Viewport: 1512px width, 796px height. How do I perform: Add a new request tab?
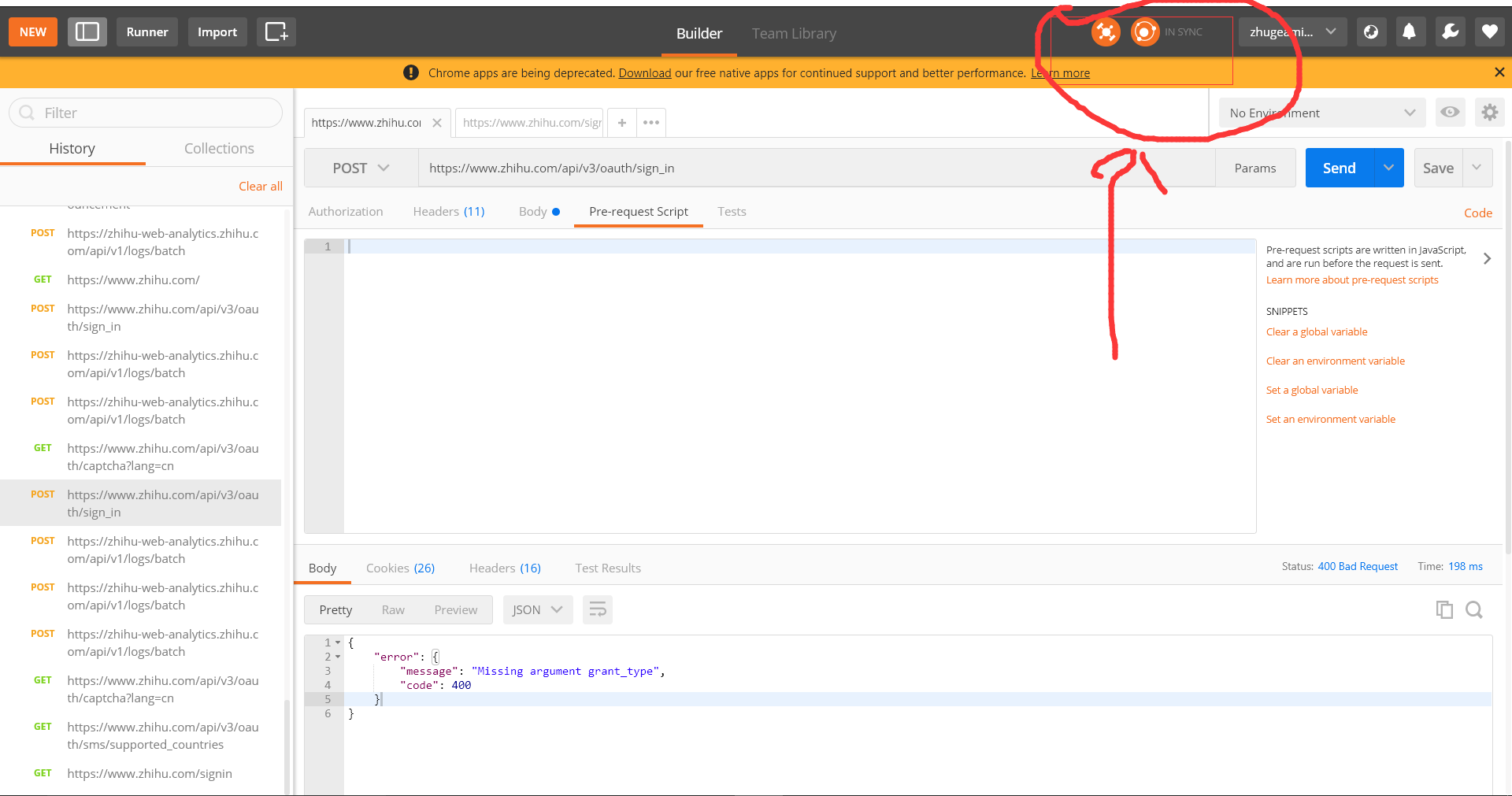click(x=622, y=123)
